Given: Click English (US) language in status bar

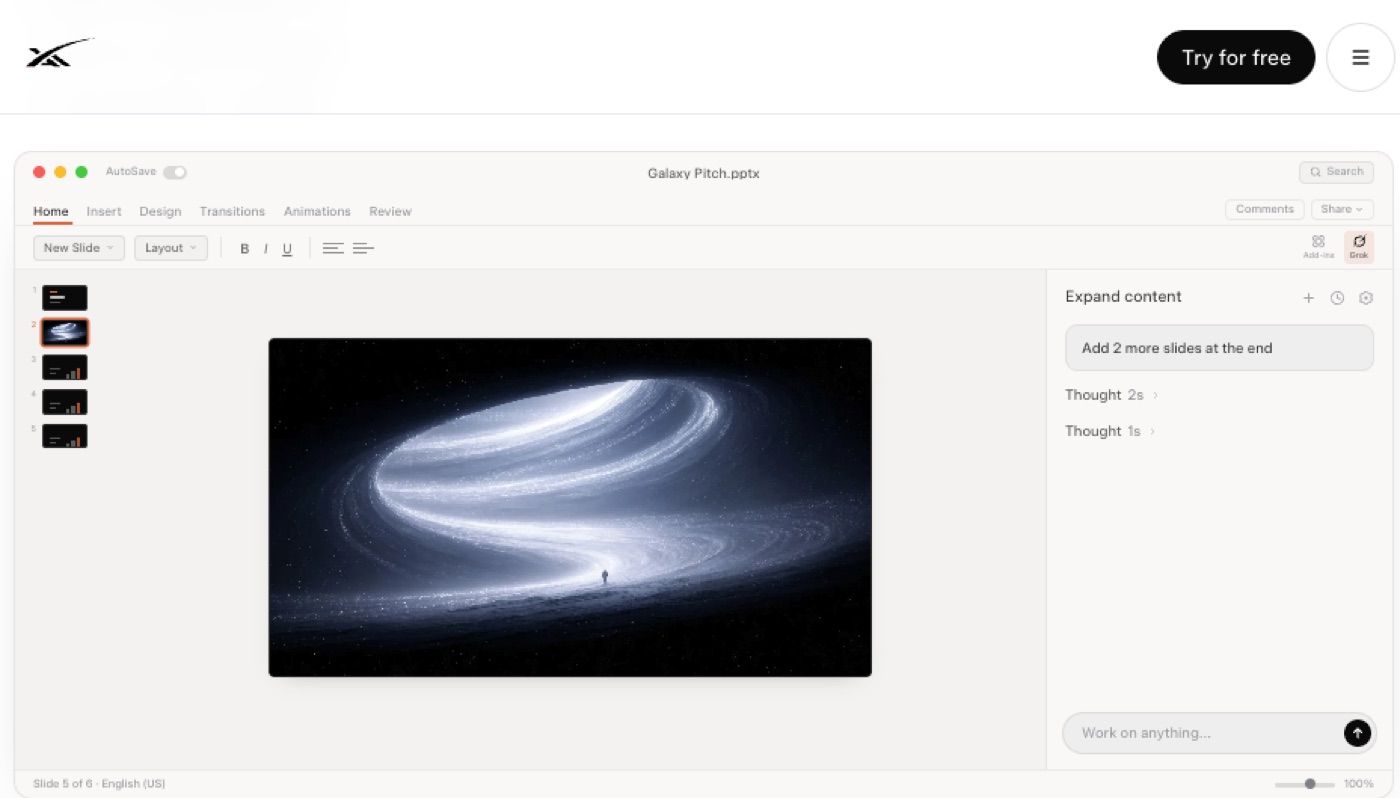Looking at the screenshot, I should 134,784.
